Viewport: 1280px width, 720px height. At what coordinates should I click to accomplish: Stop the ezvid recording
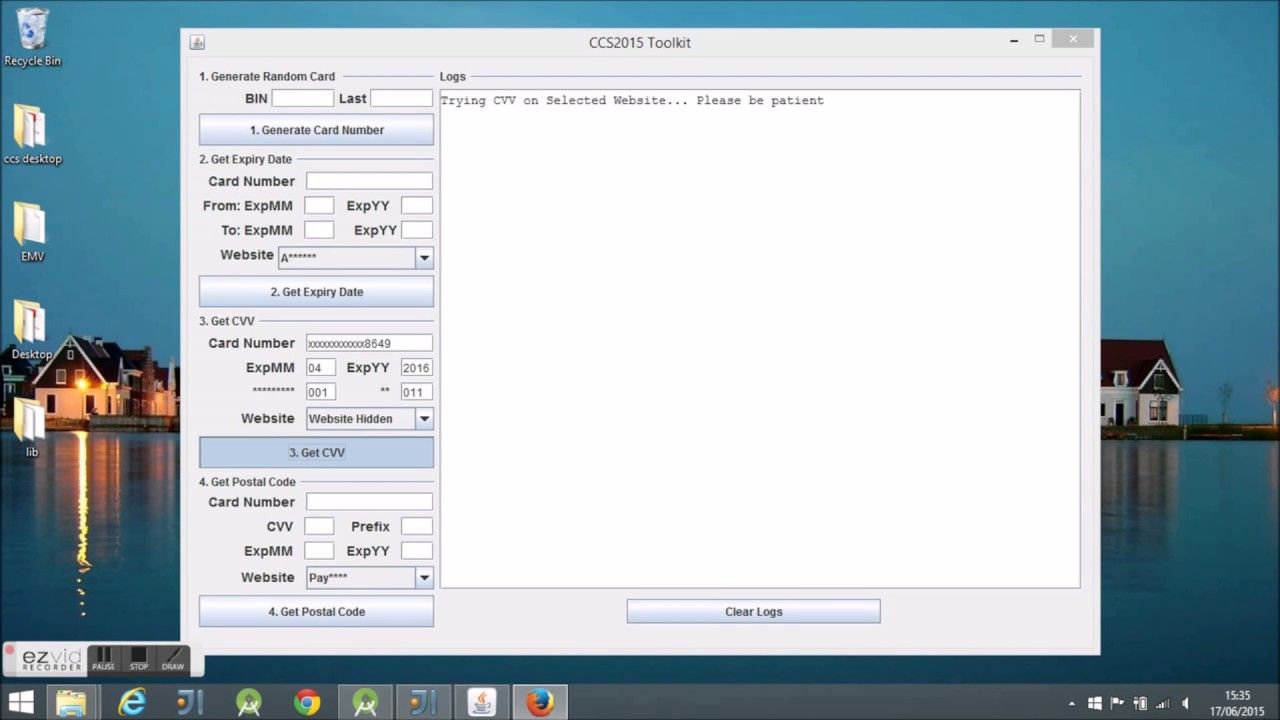coord(138,659)
